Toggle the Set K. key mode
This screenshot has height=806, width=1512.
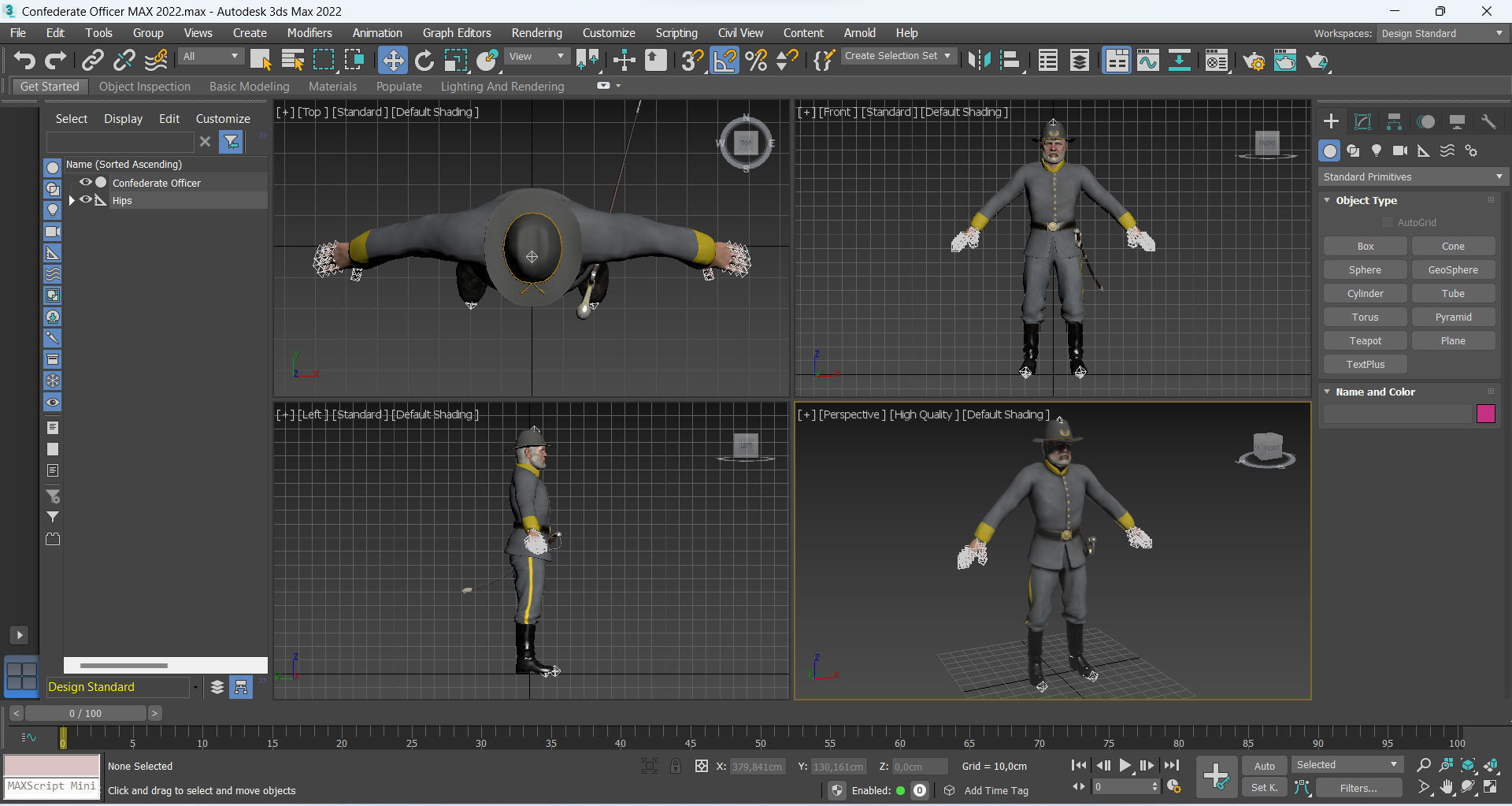[1265, 788]
